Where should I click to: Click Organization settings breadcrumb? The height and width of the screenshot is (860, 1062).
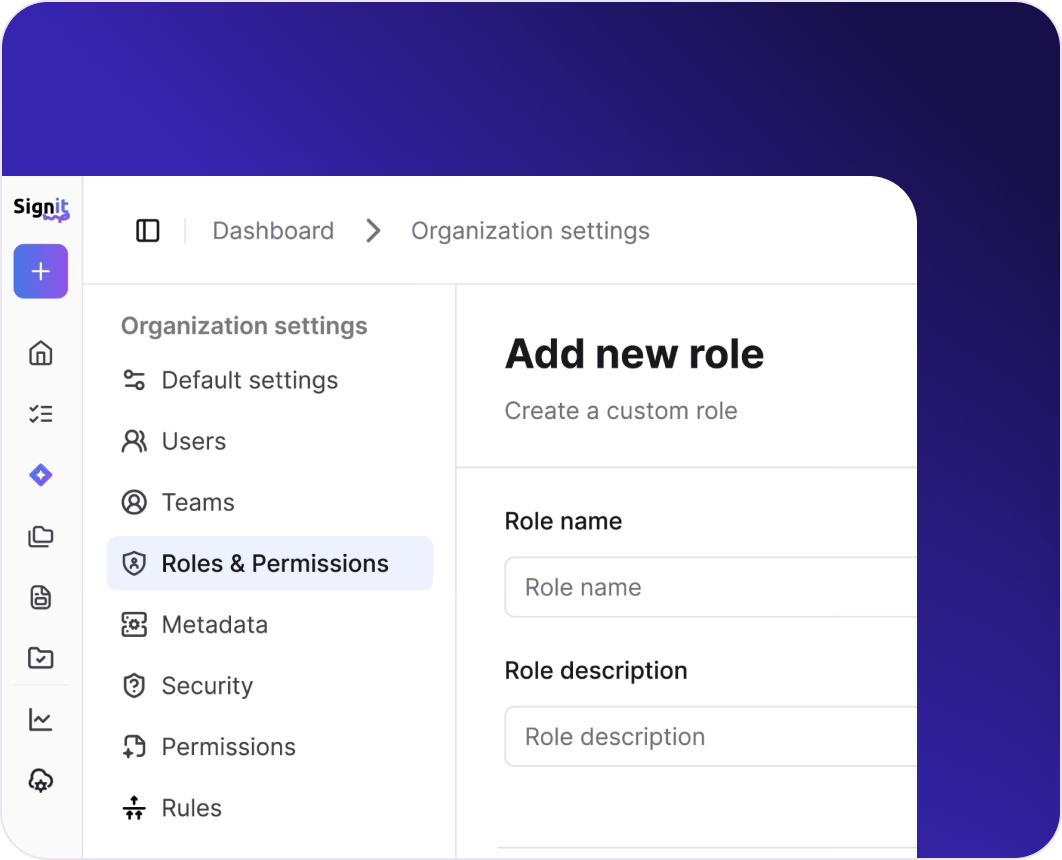530,231
